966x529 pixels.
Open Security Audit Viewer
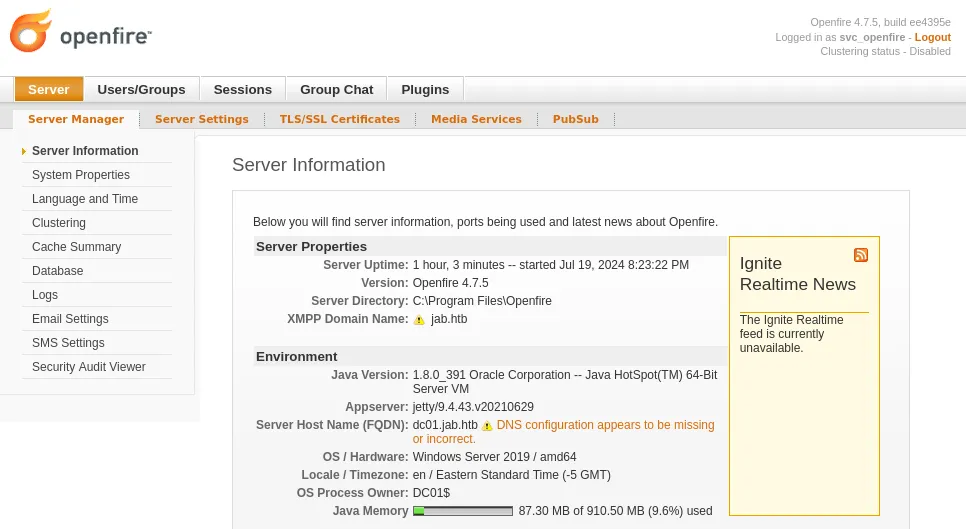click(x=89, y=367)
